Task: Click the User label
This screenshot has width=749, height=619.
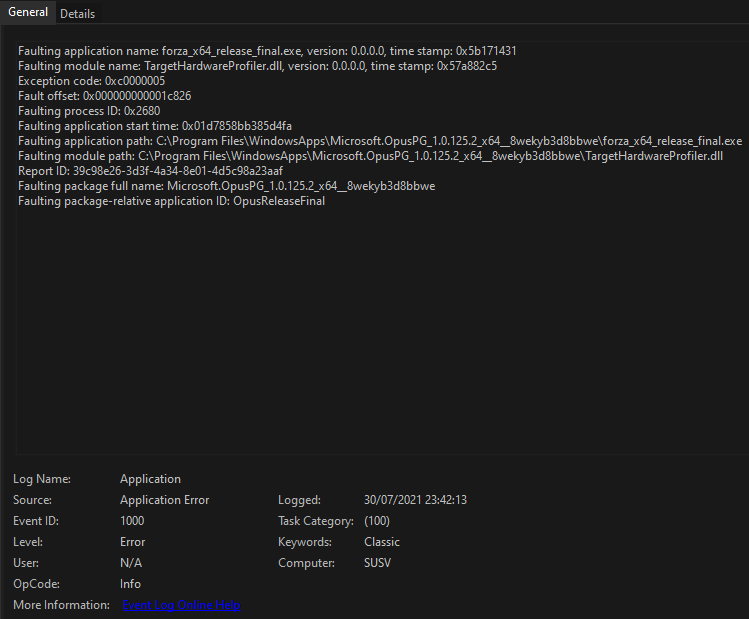Action: (26, 563)
